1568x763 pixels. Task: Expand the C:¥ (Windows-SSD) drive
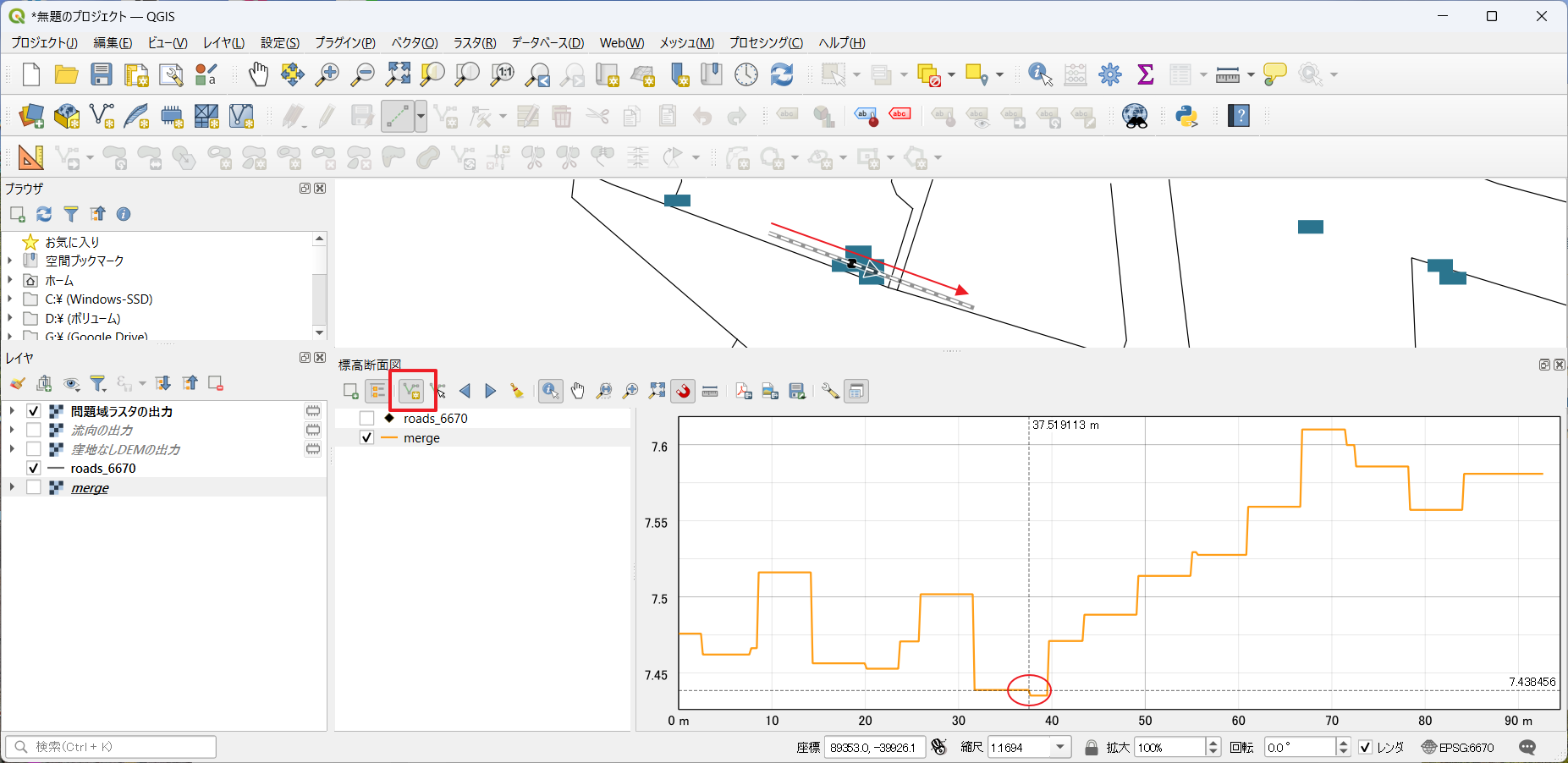10,299
